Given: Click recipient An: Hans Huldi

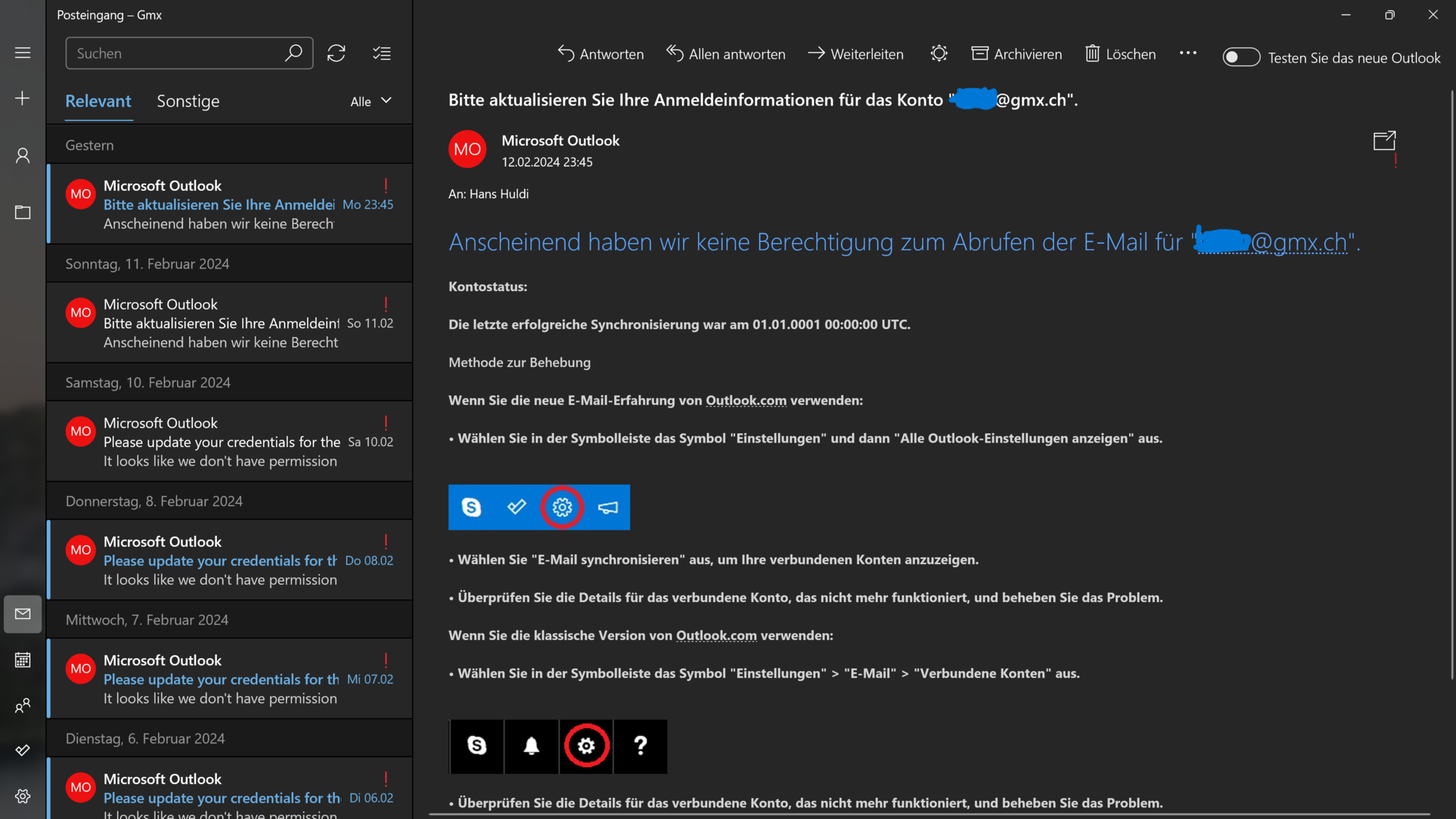Looking at the screenshot, I should tap(488, 194).
